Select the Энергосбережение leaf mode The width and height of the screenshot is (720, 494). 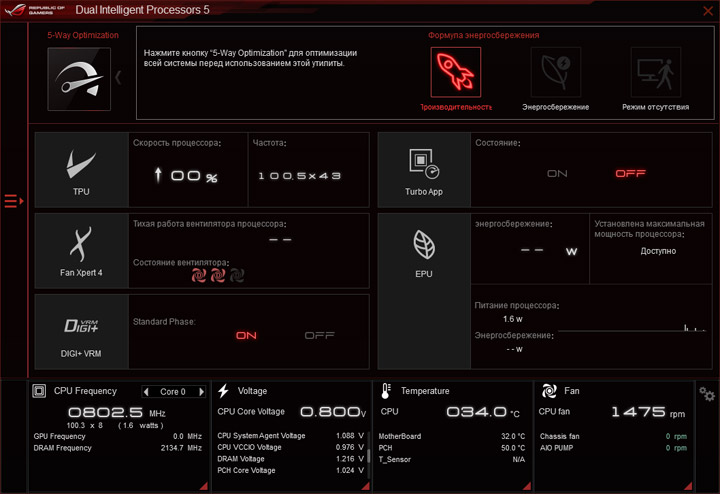pyautogui.click(x=556, y=72)
